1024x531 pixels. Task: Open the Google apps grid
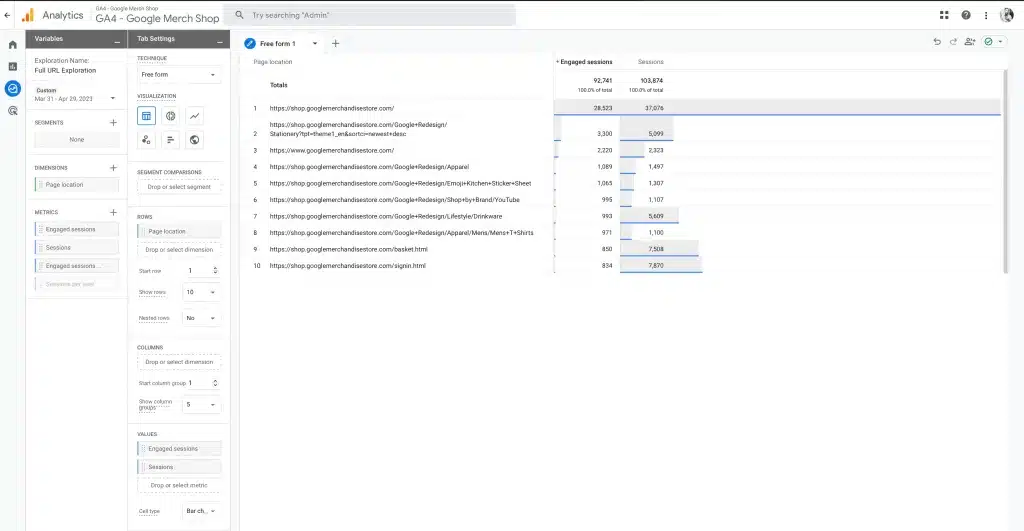pos(944,15)
